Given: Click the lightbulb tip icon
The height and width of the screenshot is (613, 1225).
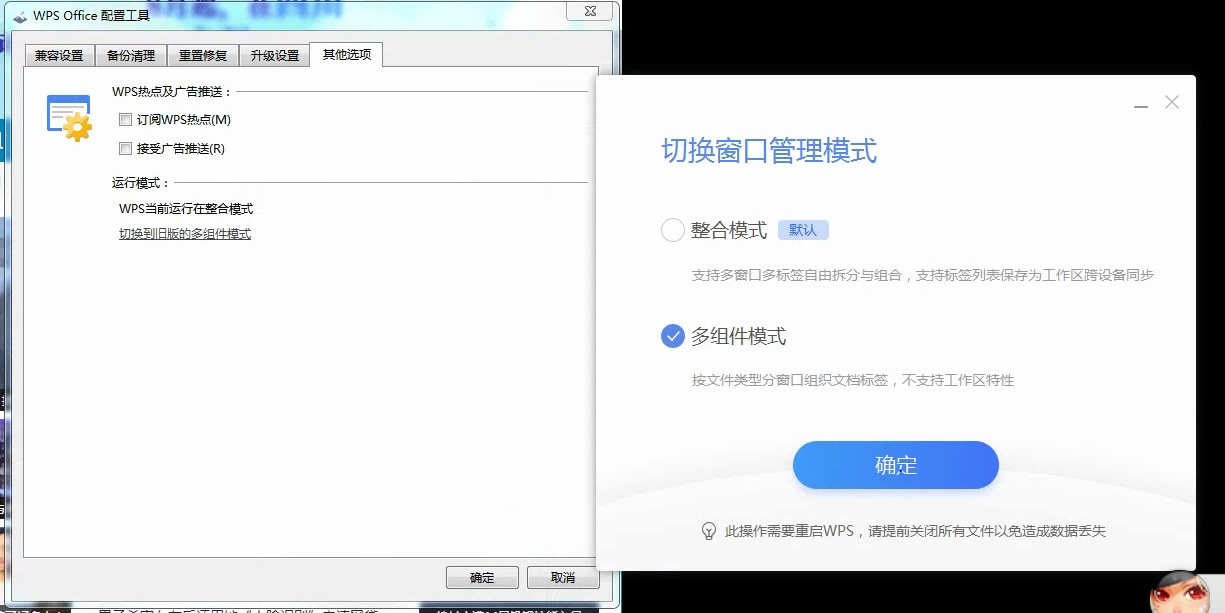Looking at the screenshot, I should point(709,531).
